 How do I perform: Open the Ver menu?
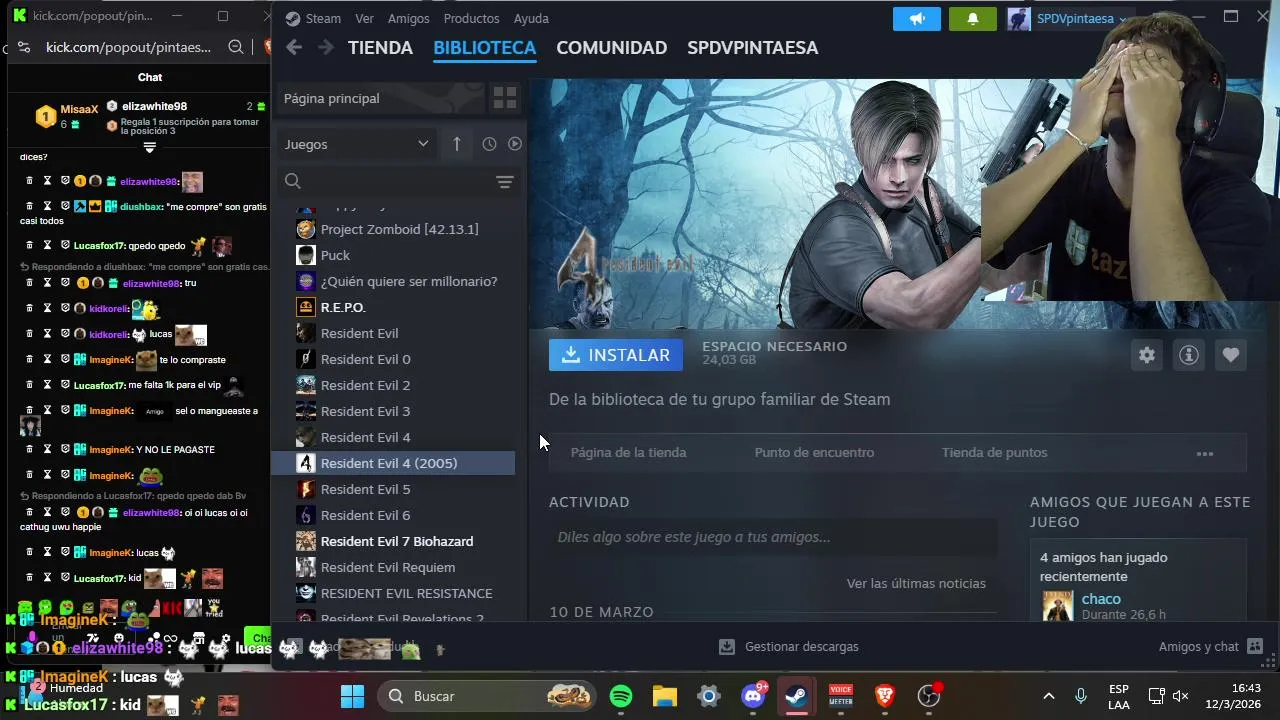(x=364, y=18)
